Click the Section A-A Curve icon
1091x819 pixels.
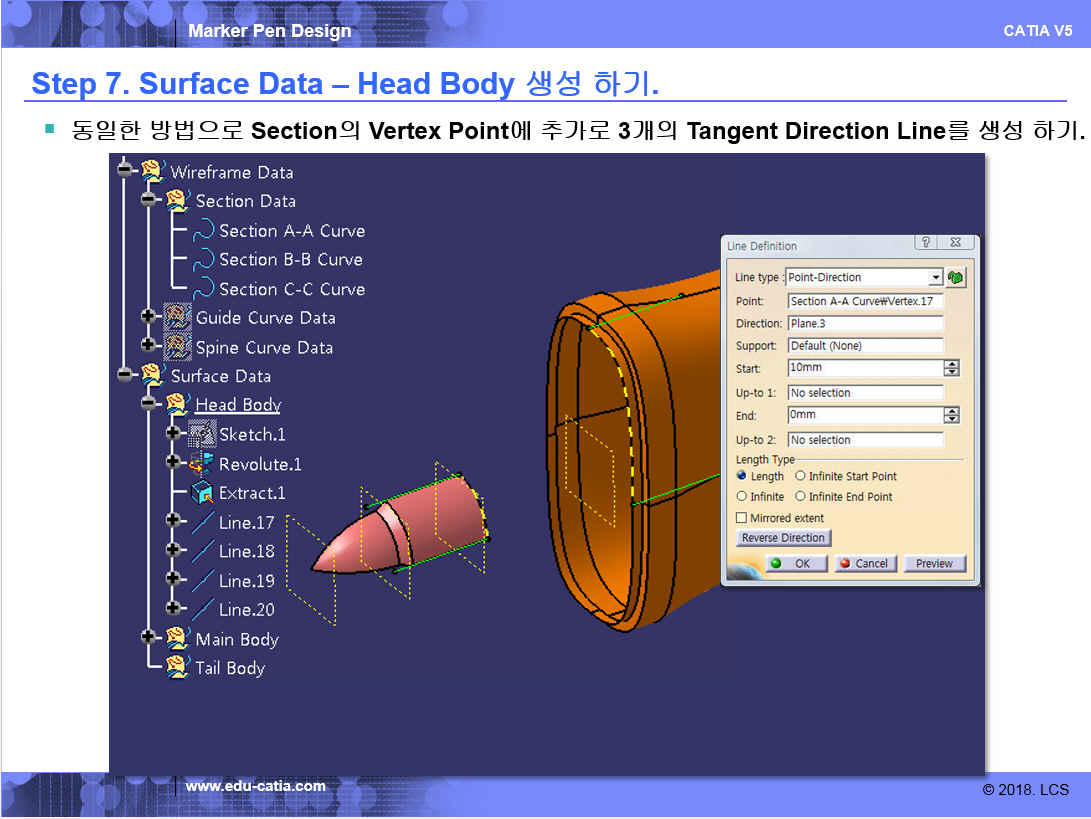[204, 230]
